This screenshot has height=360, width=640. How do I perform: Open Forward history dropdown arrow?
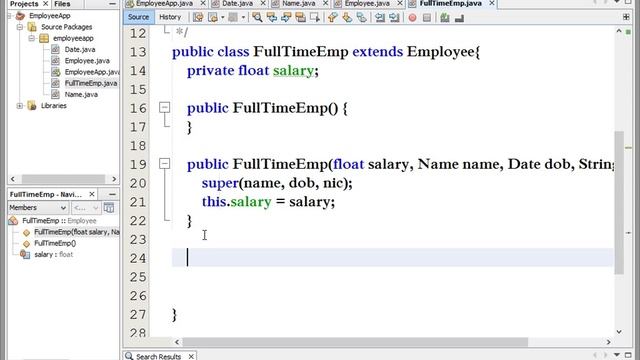243,17
